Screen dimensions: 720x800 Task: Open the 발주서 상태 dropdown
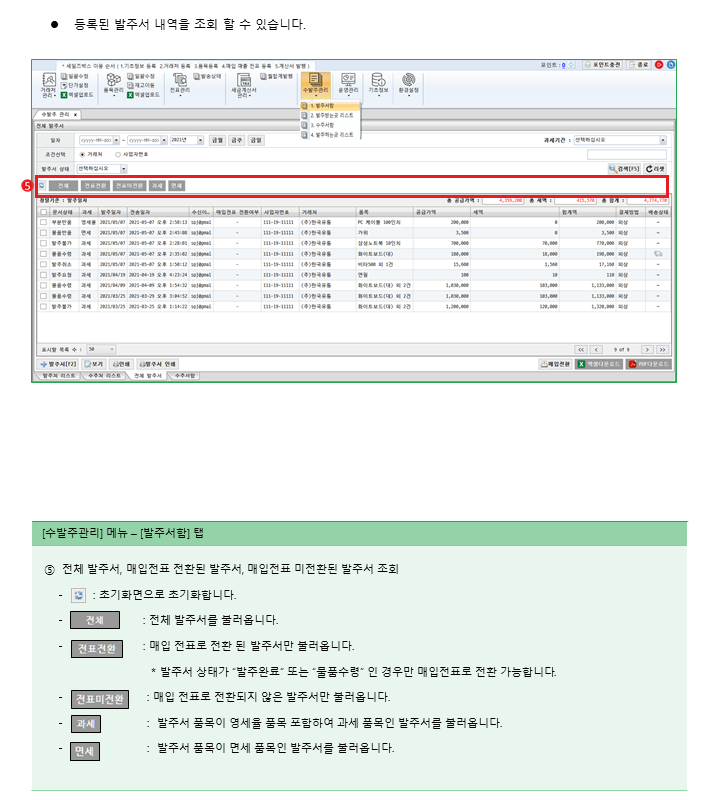click(123, 169)
